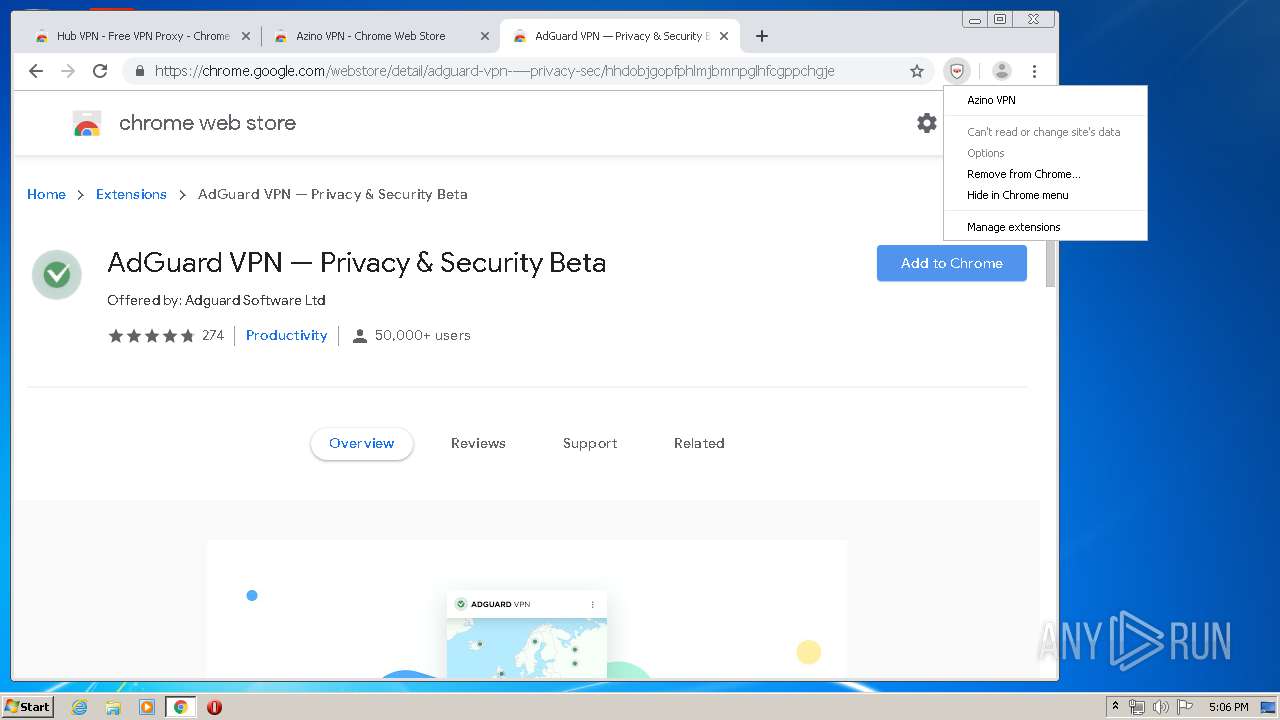Open Internet Explorer from the taskbar

[x=79, y=707]
